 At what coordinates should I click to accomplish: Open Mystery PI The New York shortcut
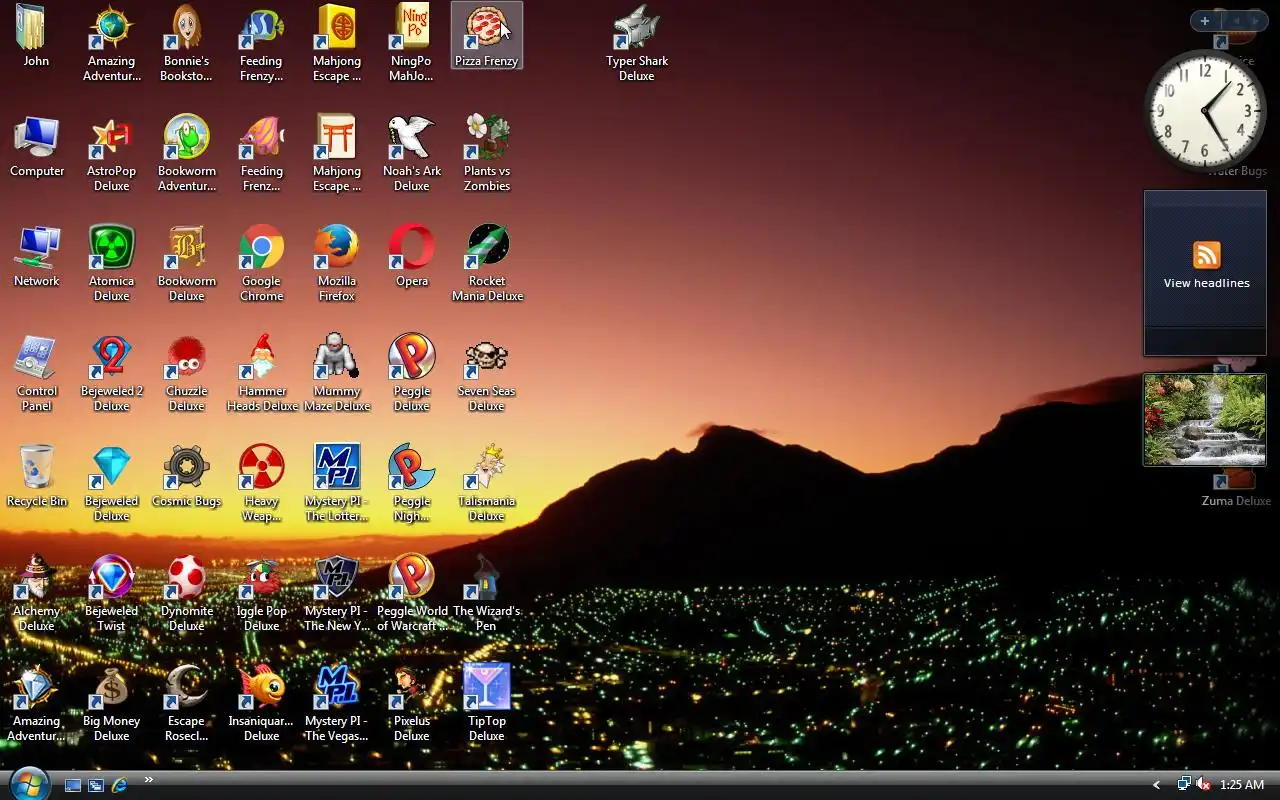pos(337,593)
